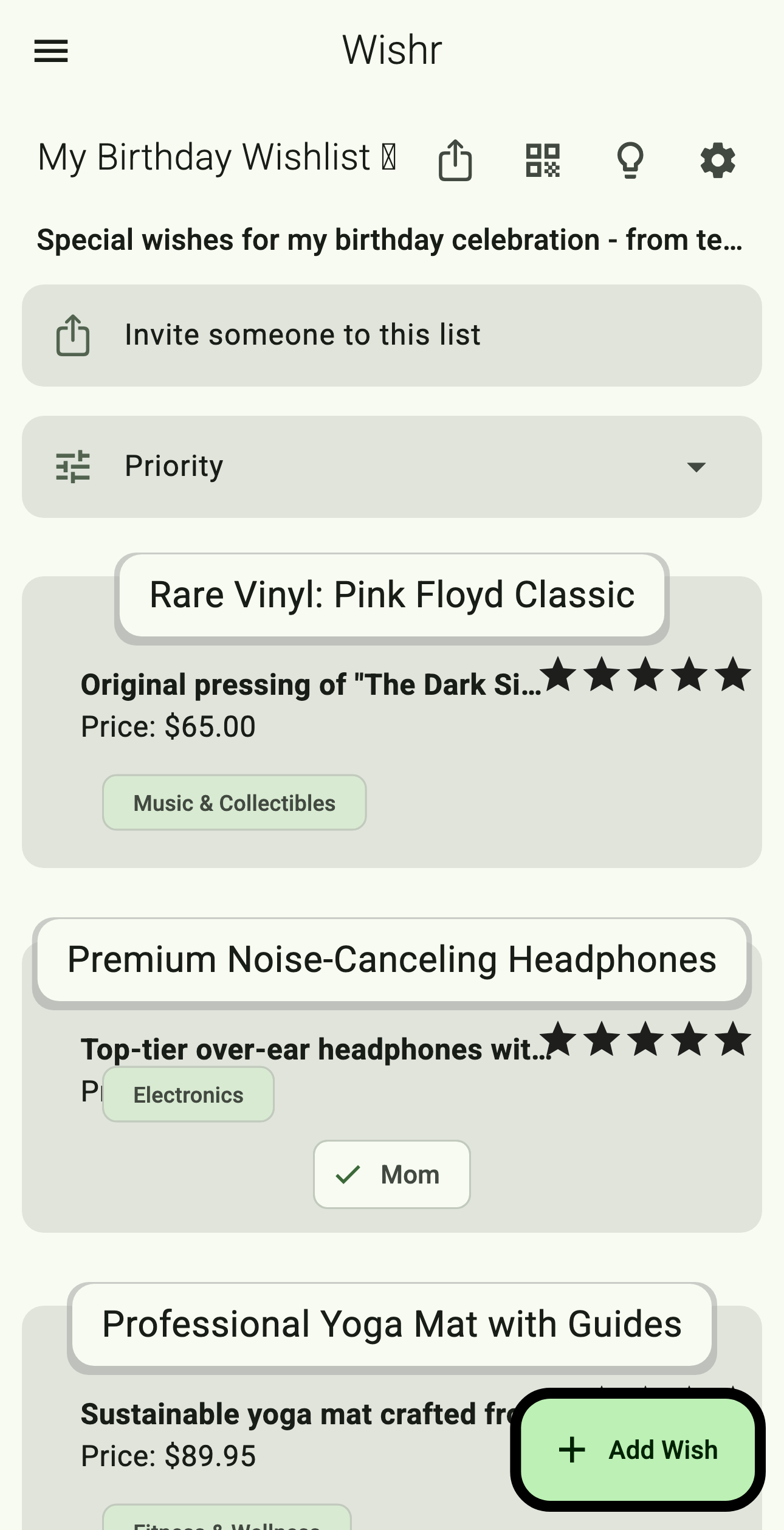Click Invite someone to this list

[303, 335]
